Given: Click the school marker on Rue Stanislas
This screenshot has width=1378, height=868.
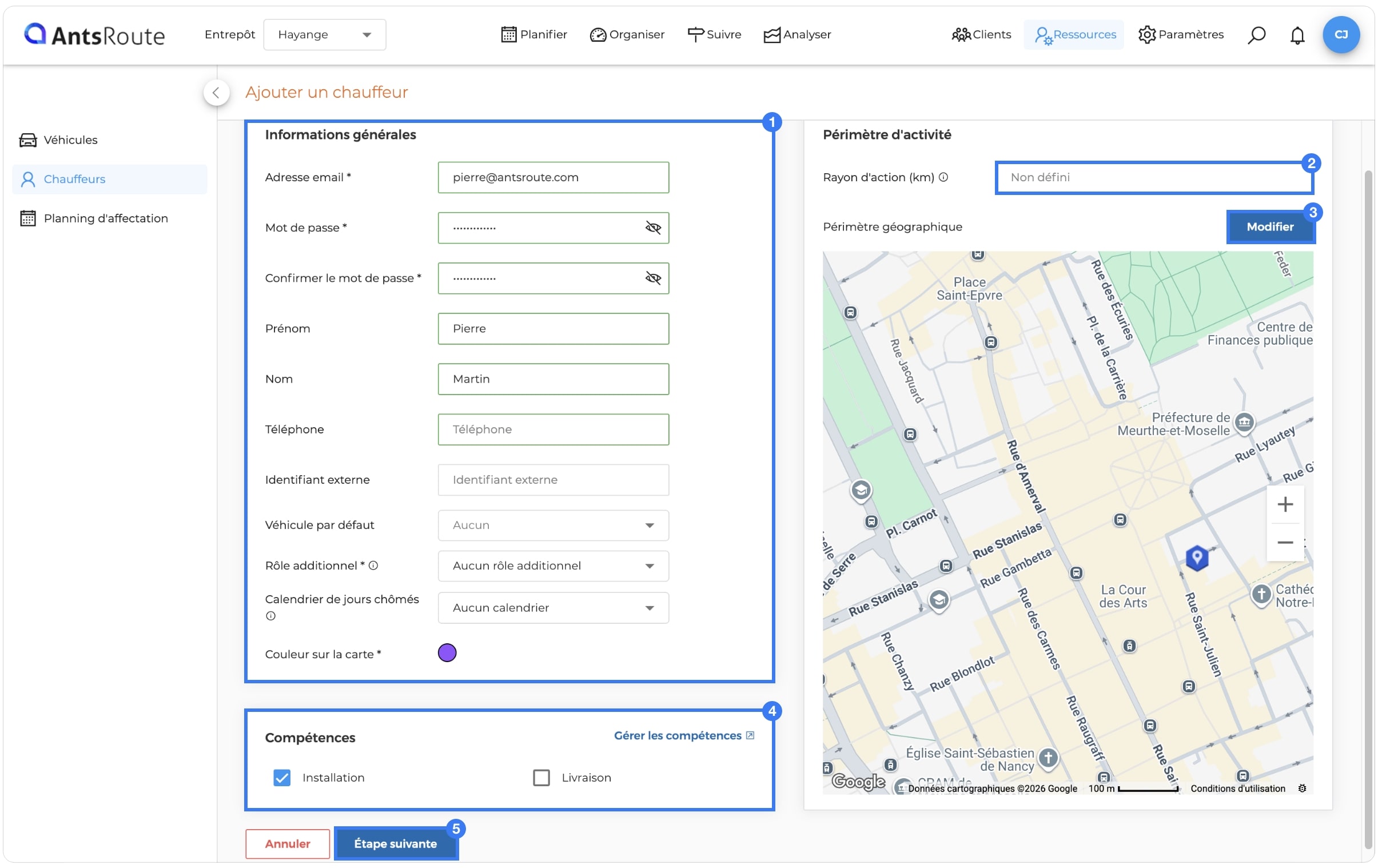Looking at the screenshot, I should click(938, 600).
